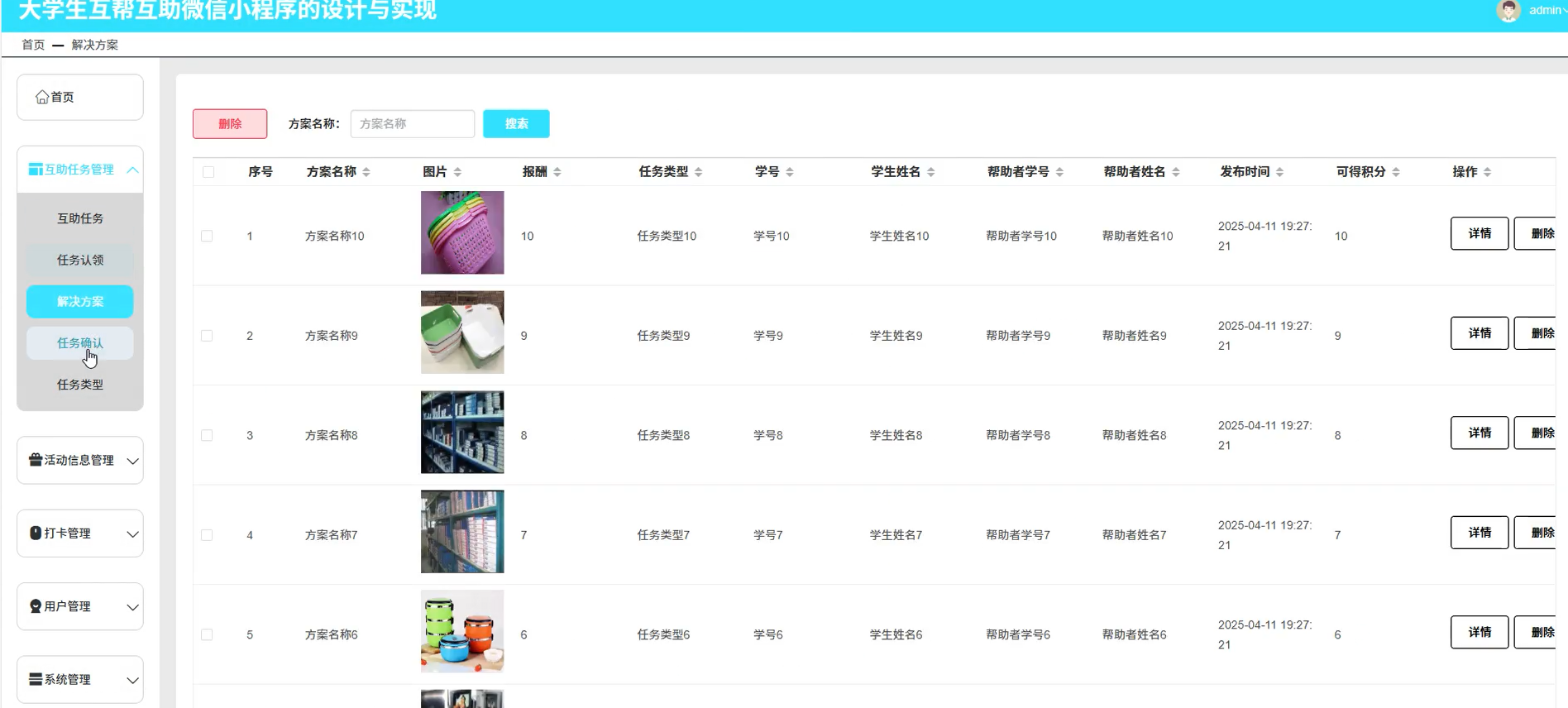Open the 方案名称7 store thumbnail
The image size is (1568, 708).
(x=462, y=532)
